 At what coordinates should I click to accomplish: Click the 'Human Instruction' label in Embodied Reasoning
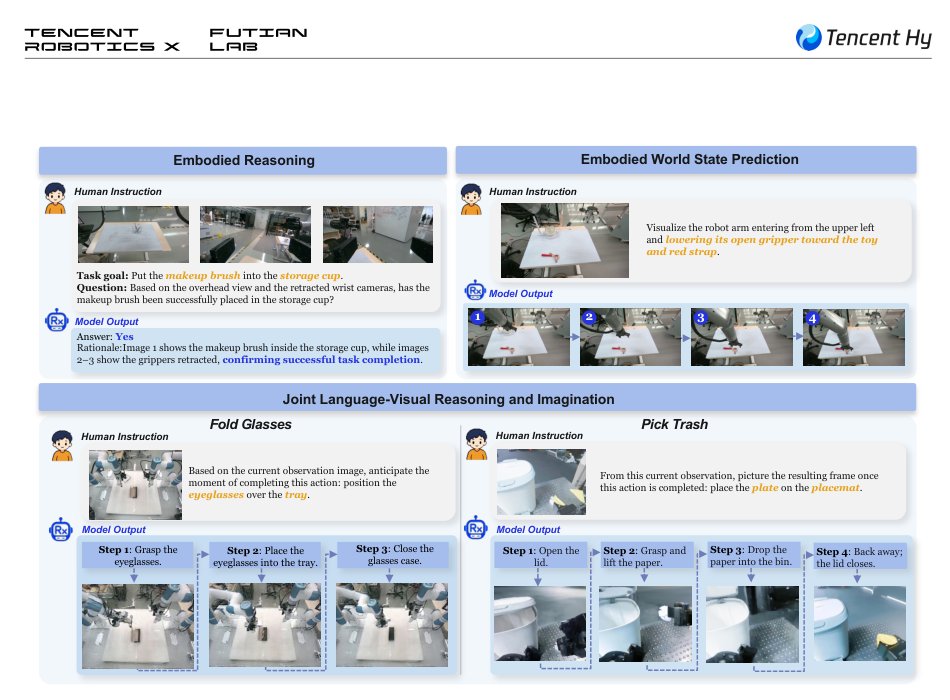tap(118, 192)
